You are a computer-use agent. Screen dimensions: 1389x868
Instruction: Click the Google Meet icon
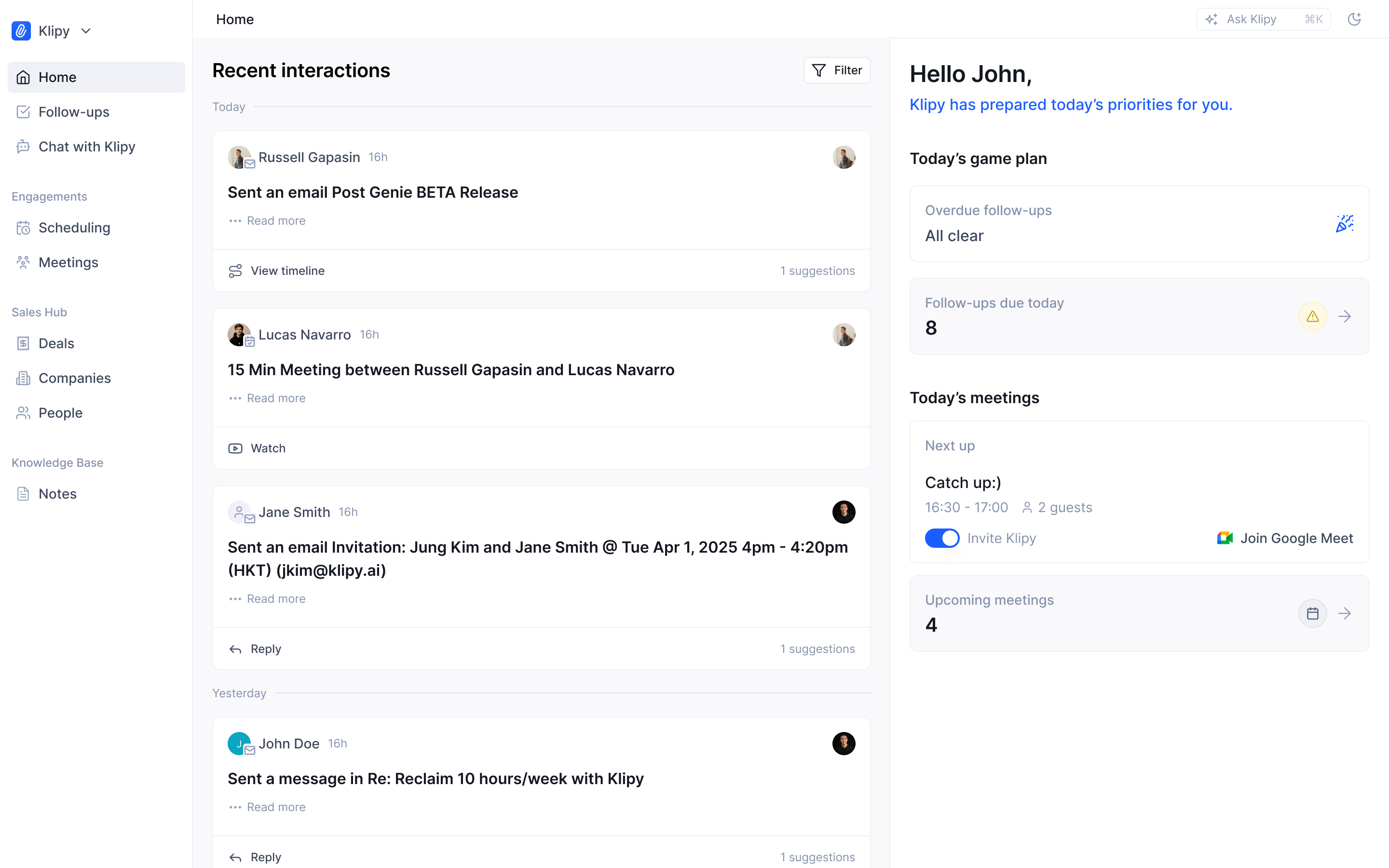pyautogui.click(x=1225, y=538)
